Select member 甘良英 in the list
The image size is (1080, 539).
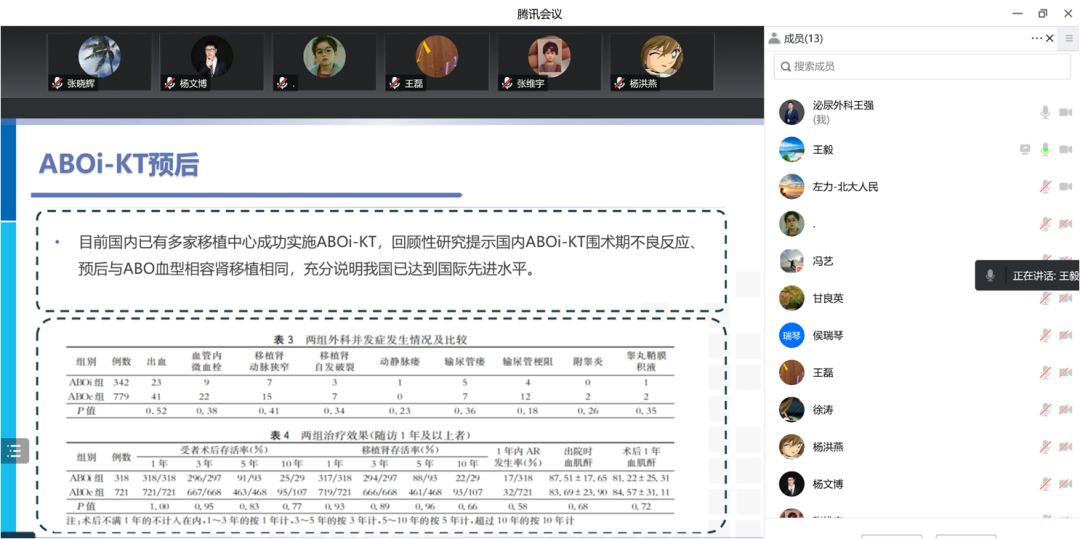tap(922, 298)
